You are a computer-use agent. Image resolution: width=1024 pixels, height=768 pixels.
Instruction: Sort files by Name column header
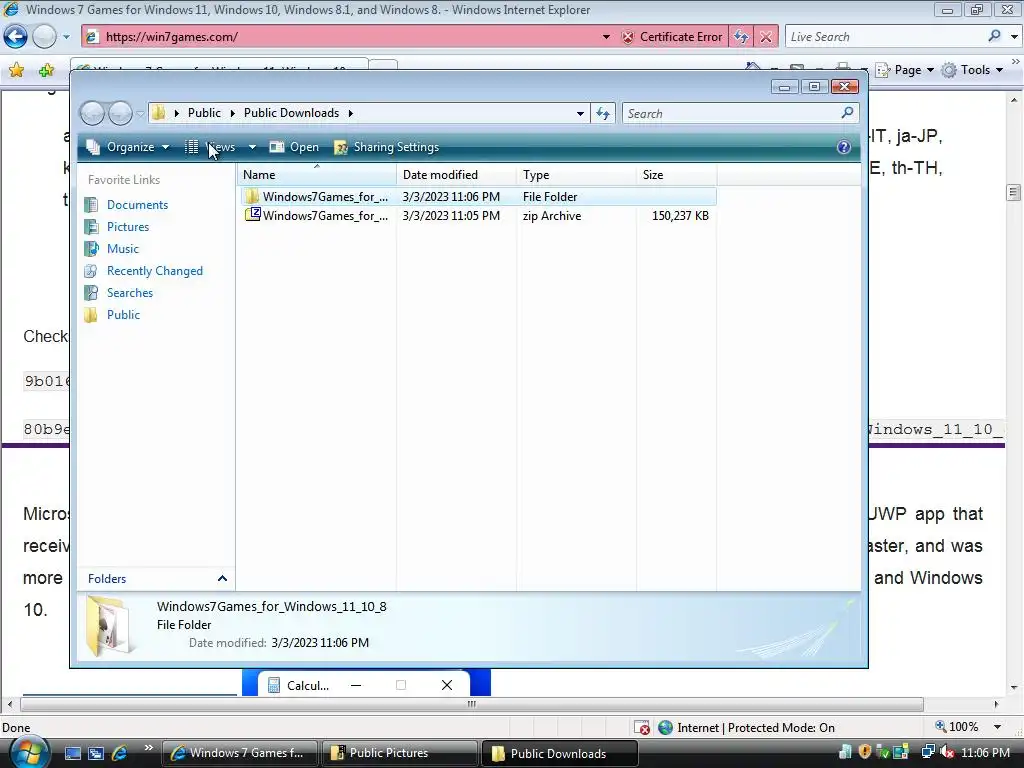click(317, 175)
